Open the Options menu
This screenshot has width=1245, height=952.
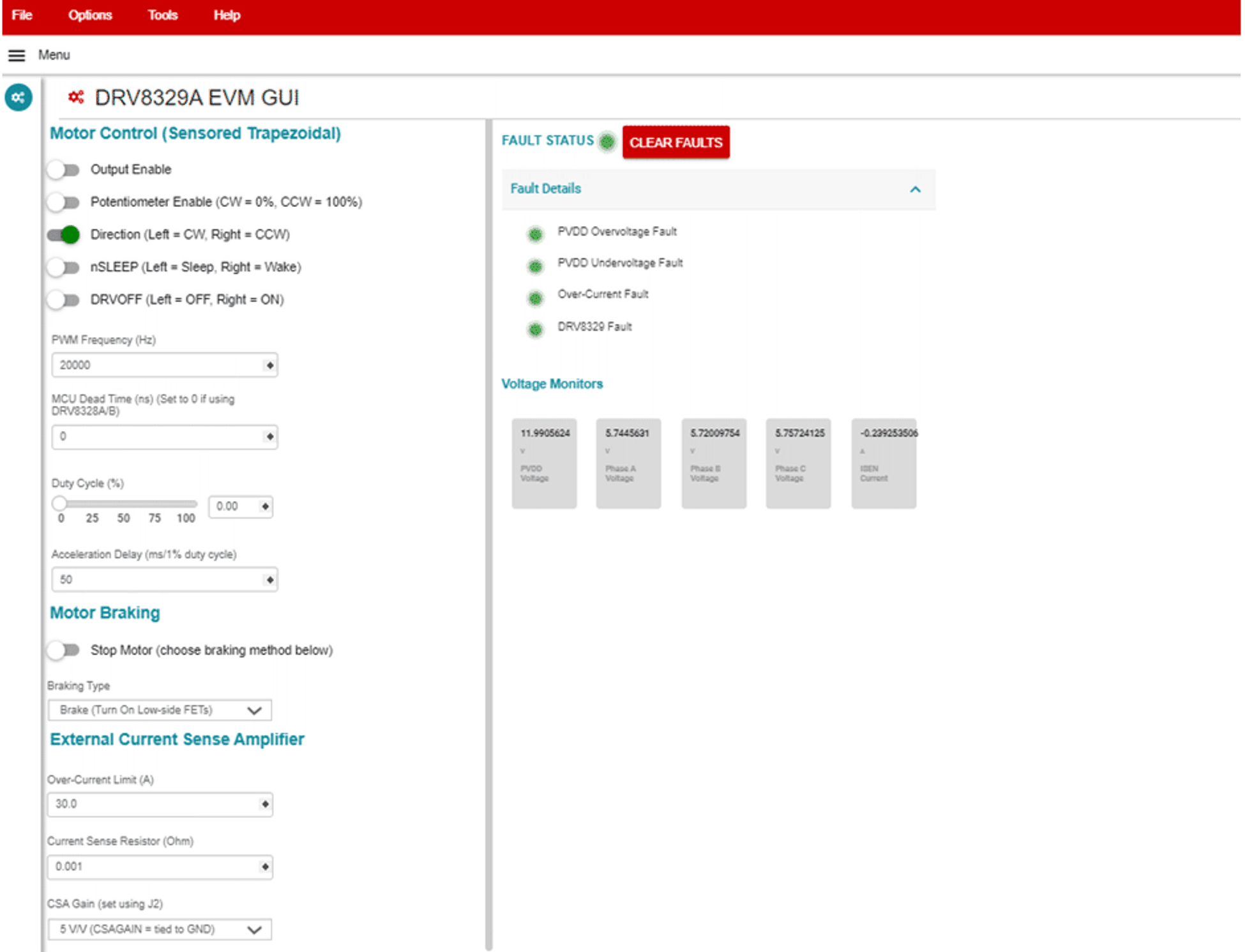[x=90, y=15]
